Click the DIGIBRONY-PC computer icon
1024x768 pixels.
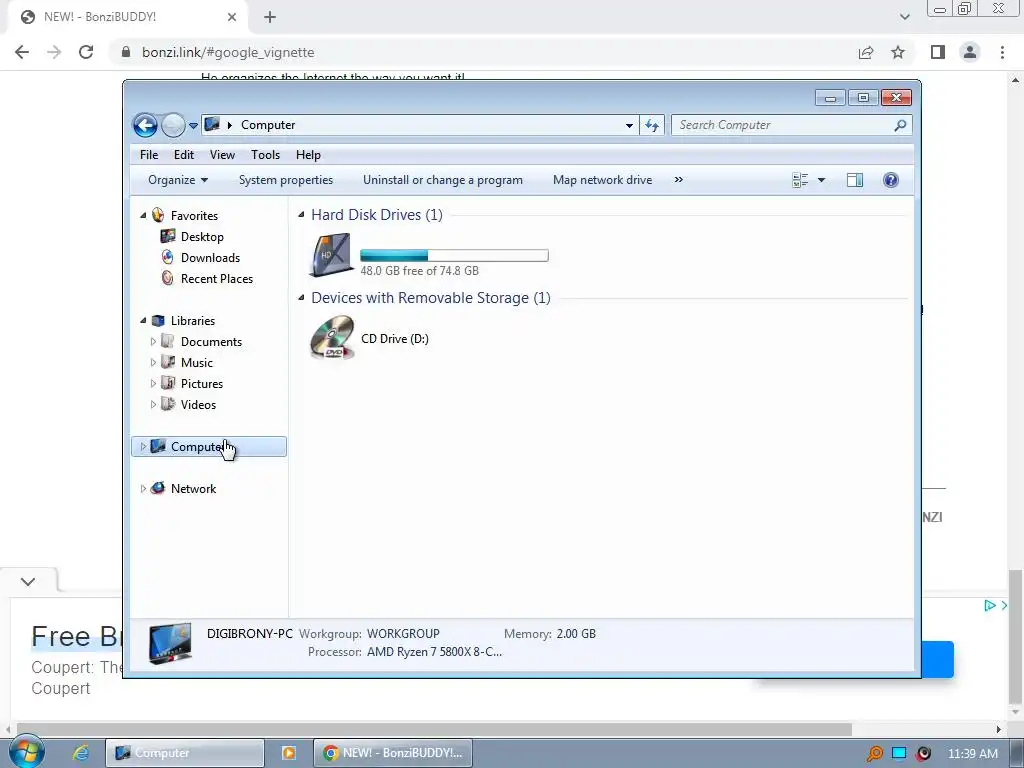click(x=170, y=643)
